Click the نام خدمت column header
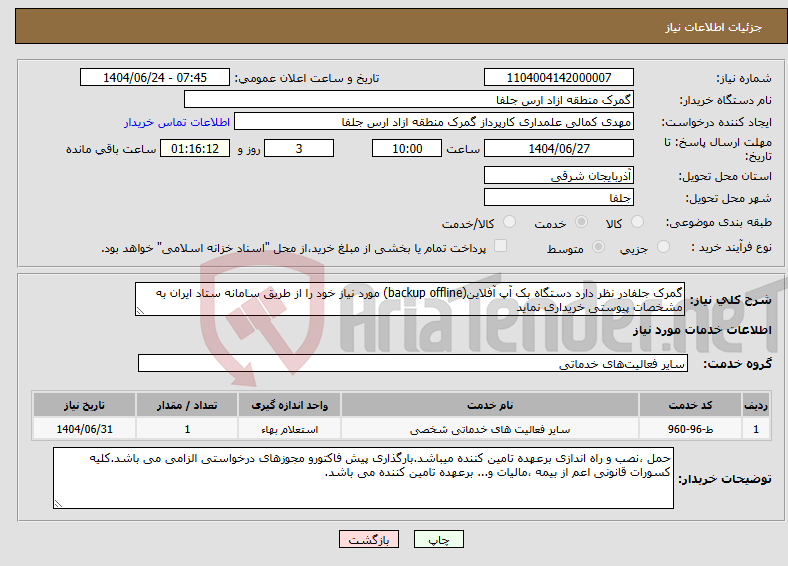Screen dimensions: 788x566 click(490, 405)
